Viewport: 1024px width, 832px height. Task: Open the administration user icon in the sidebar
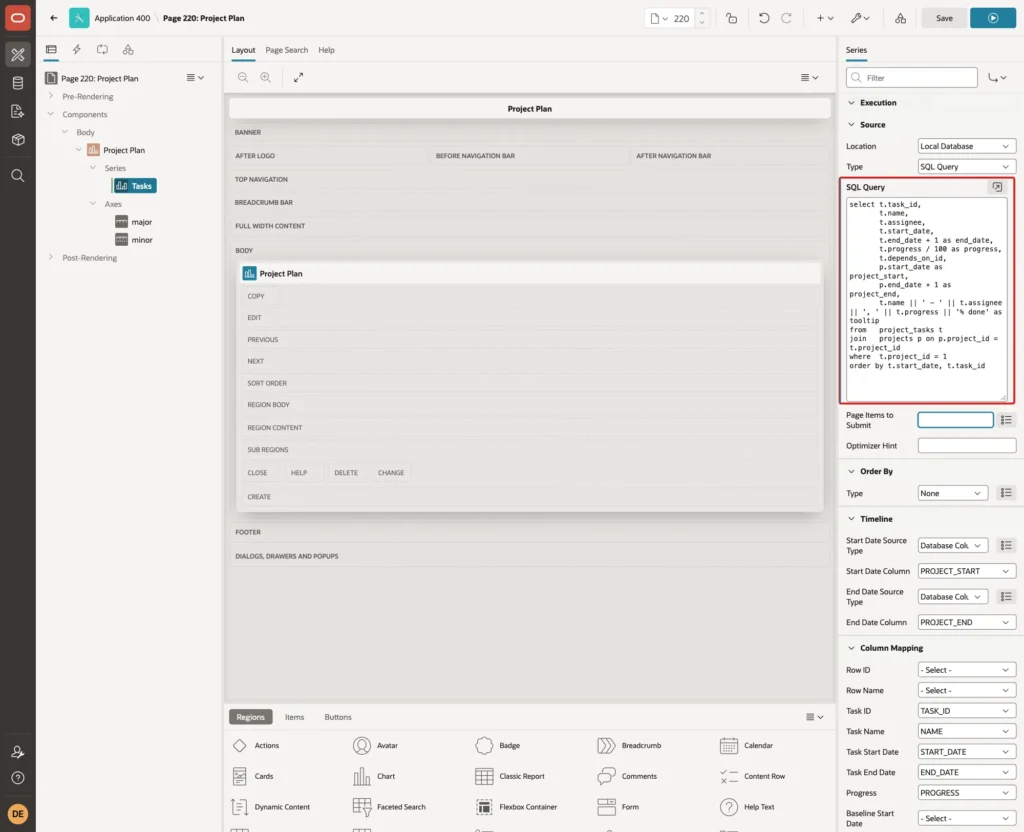[18, 752]
